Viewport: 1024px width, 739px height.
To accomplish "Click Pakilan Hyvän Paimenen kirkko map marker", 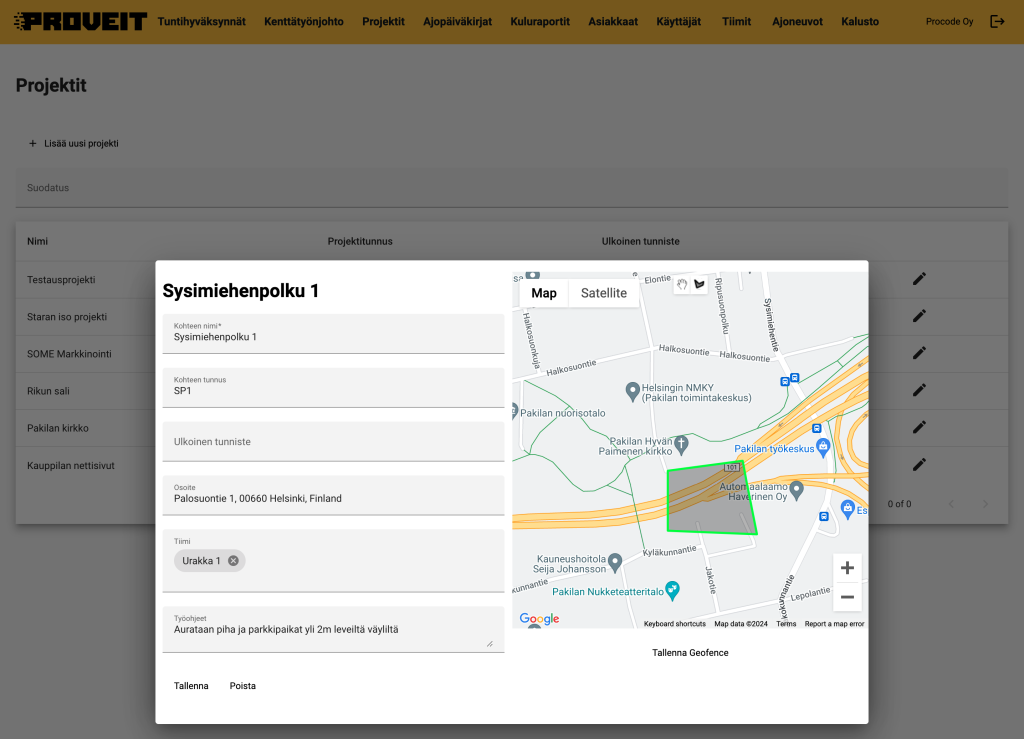I will tap(681, 445).
